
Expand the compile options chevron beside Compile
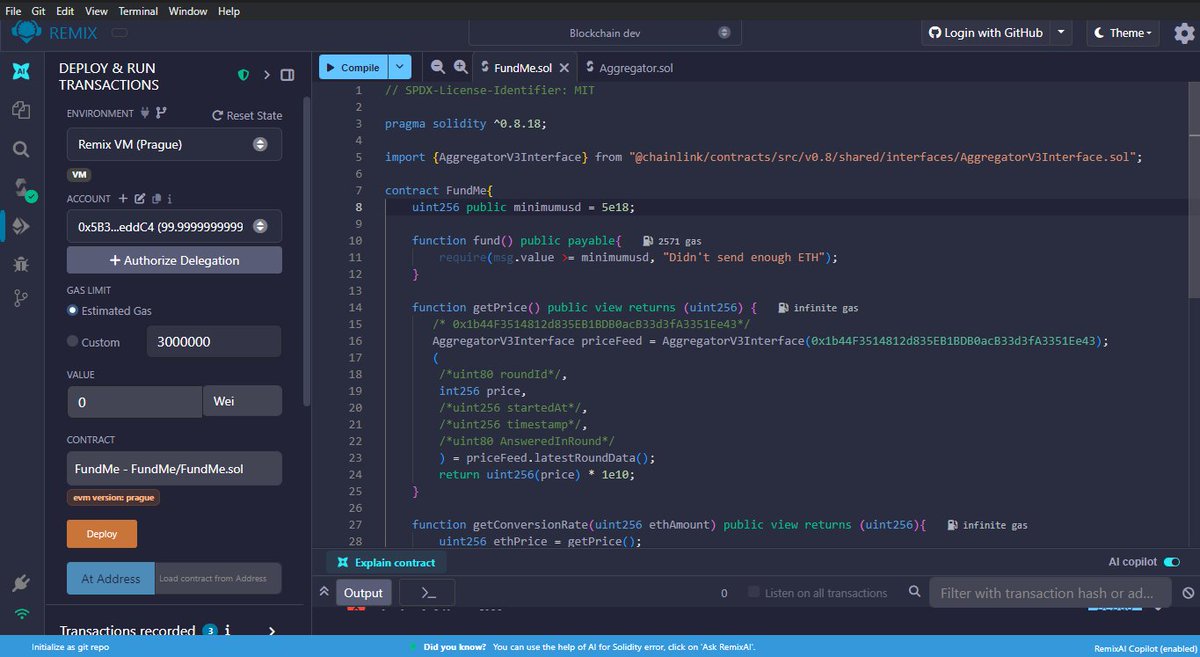tap(399, 66)
